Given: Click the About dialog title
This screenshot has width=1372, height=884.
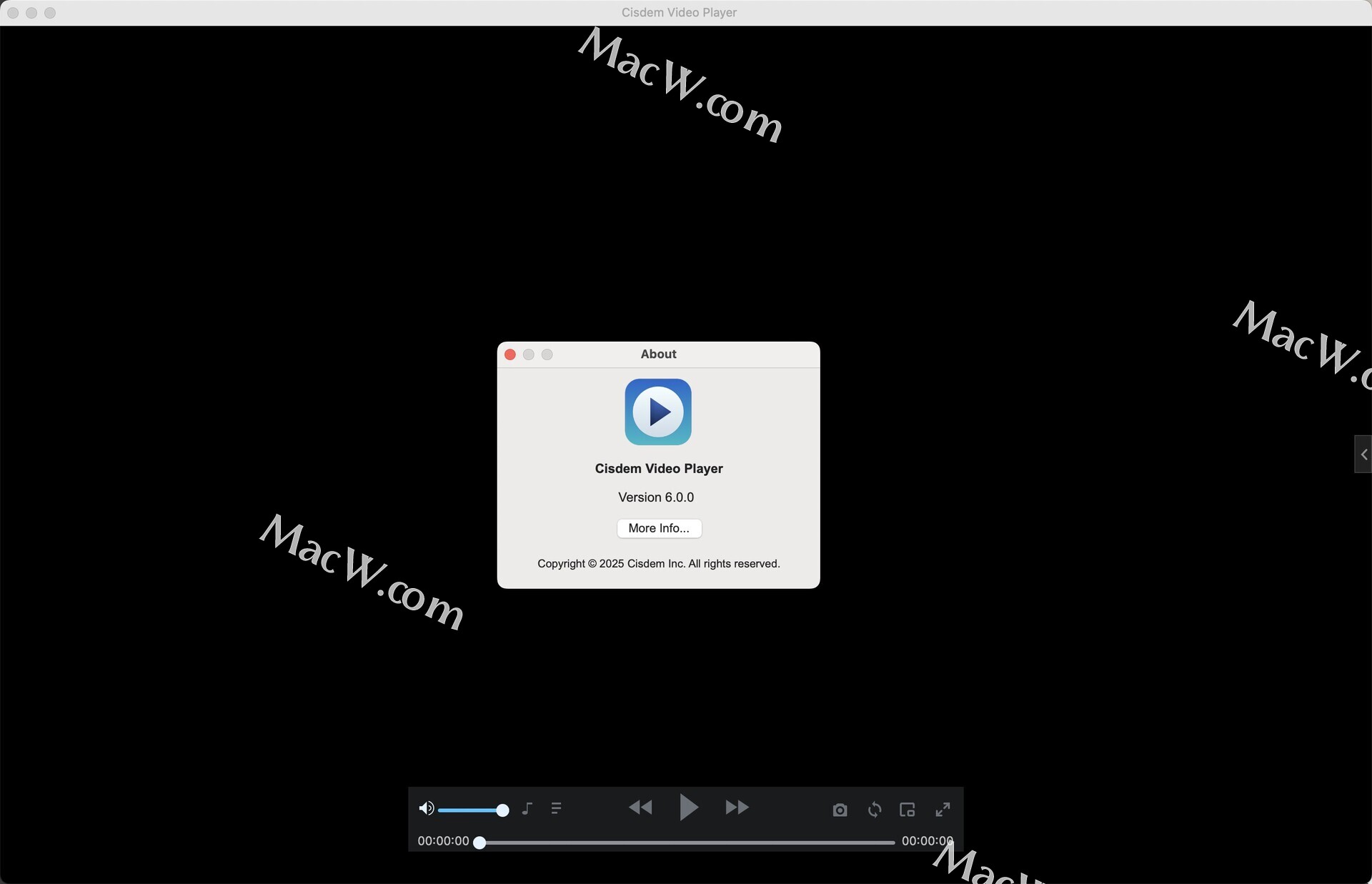Looking at the screenshot, I should 658,354.
